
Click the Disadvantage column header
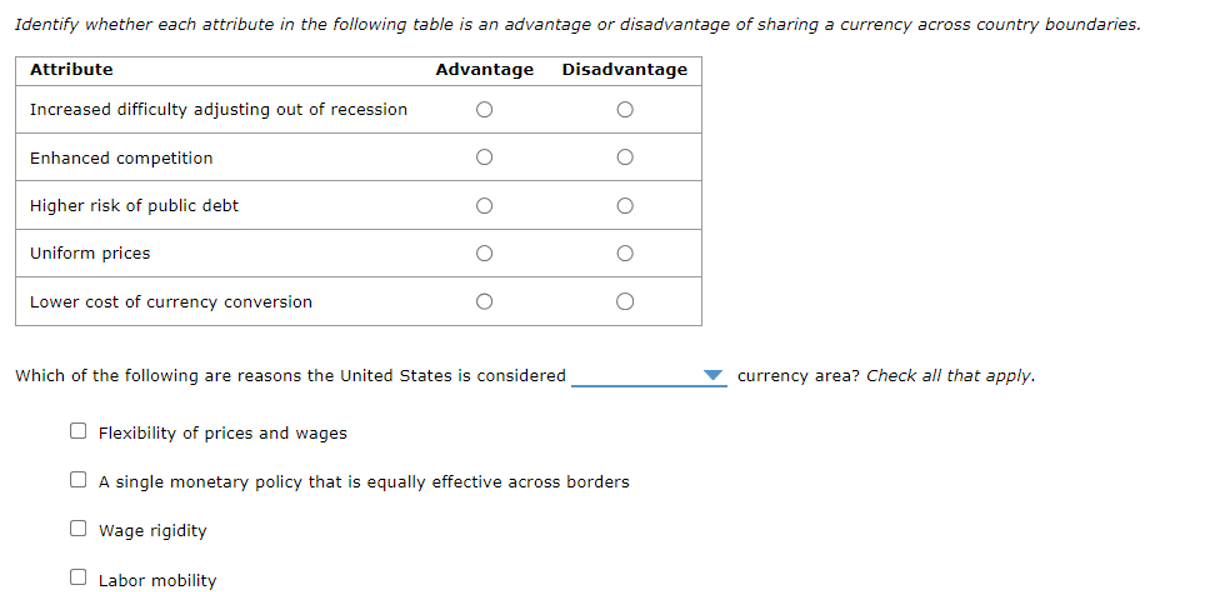(624, 69)
